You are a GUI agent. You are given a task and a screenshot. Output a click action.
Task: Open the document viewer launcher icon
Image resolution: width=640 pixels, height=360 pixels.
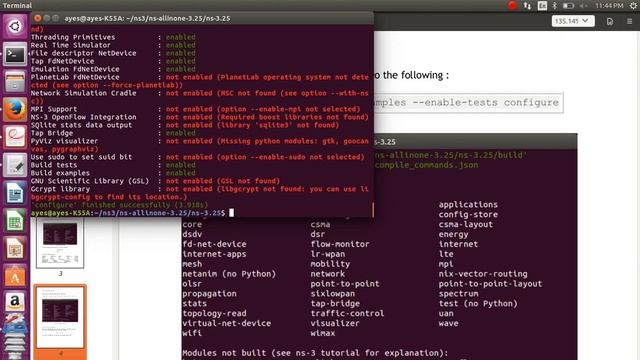point(15,137)
